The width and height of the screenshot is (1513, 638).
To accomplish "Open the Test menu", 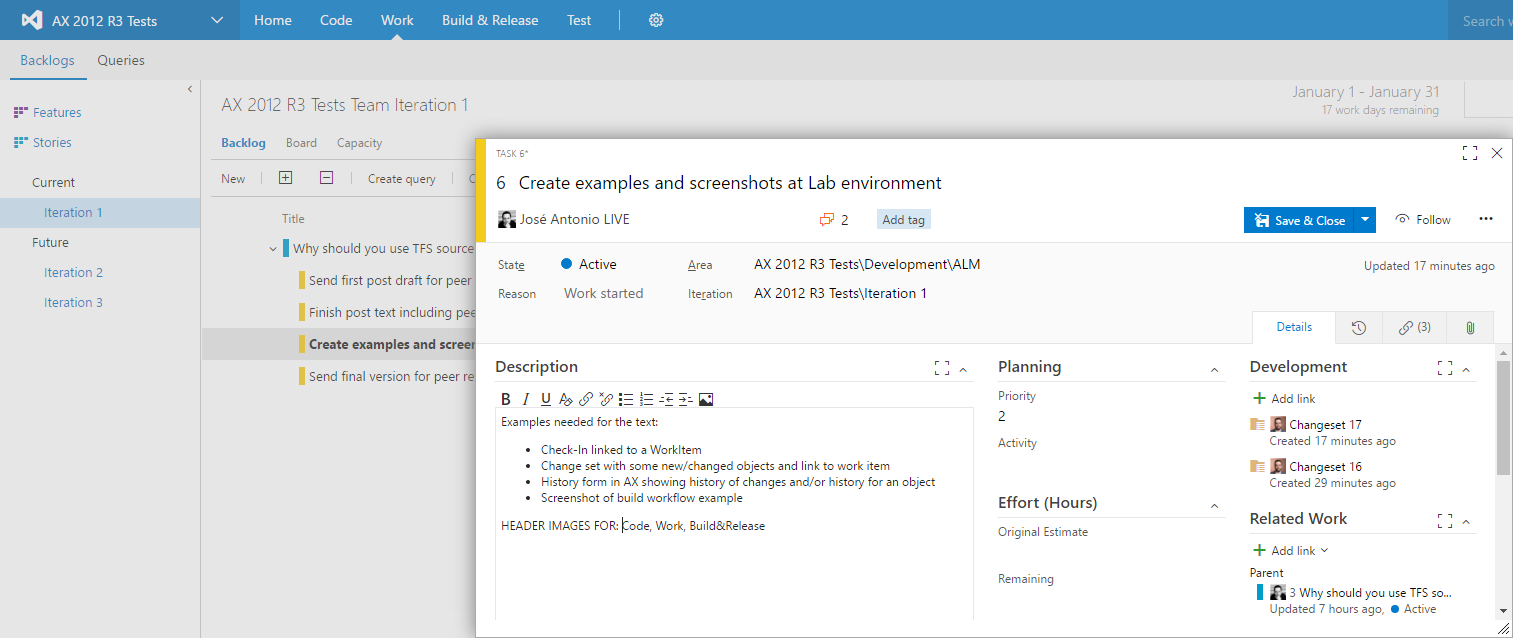I will coord(579,20).
